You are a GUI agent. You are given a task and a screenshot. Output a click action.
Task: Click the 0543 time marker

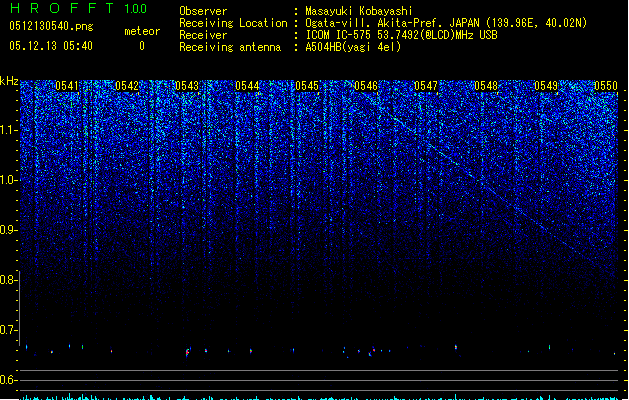tap(187, 86)
